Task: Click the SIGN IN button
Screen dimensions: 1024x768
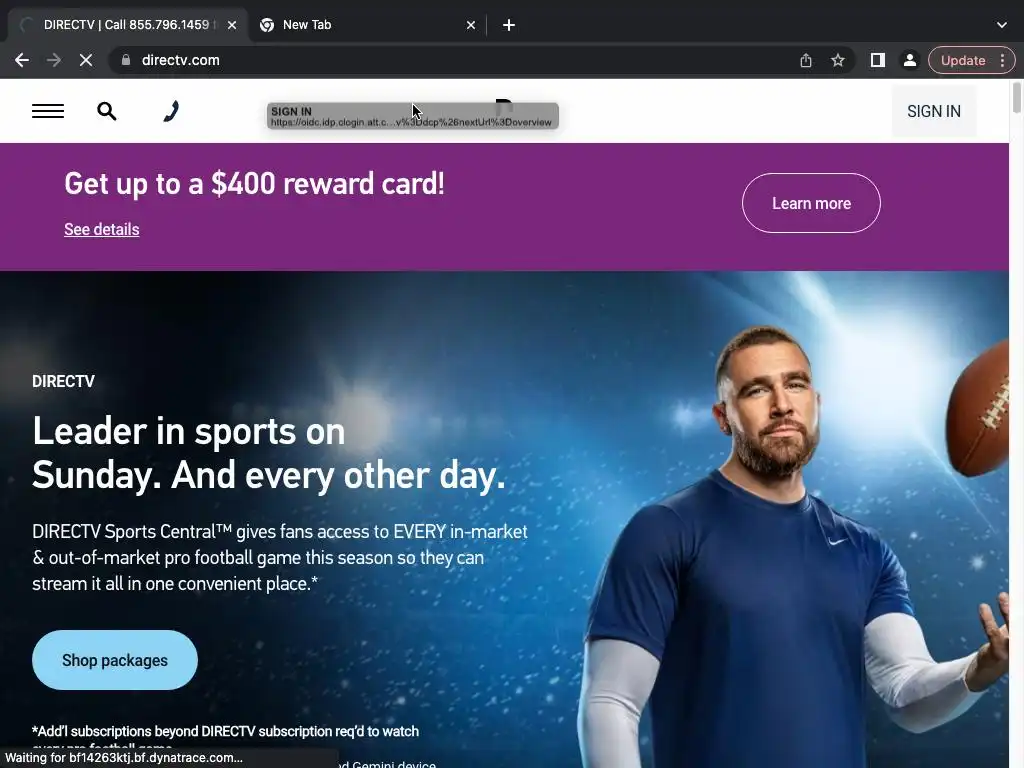Action: [934, 112]
